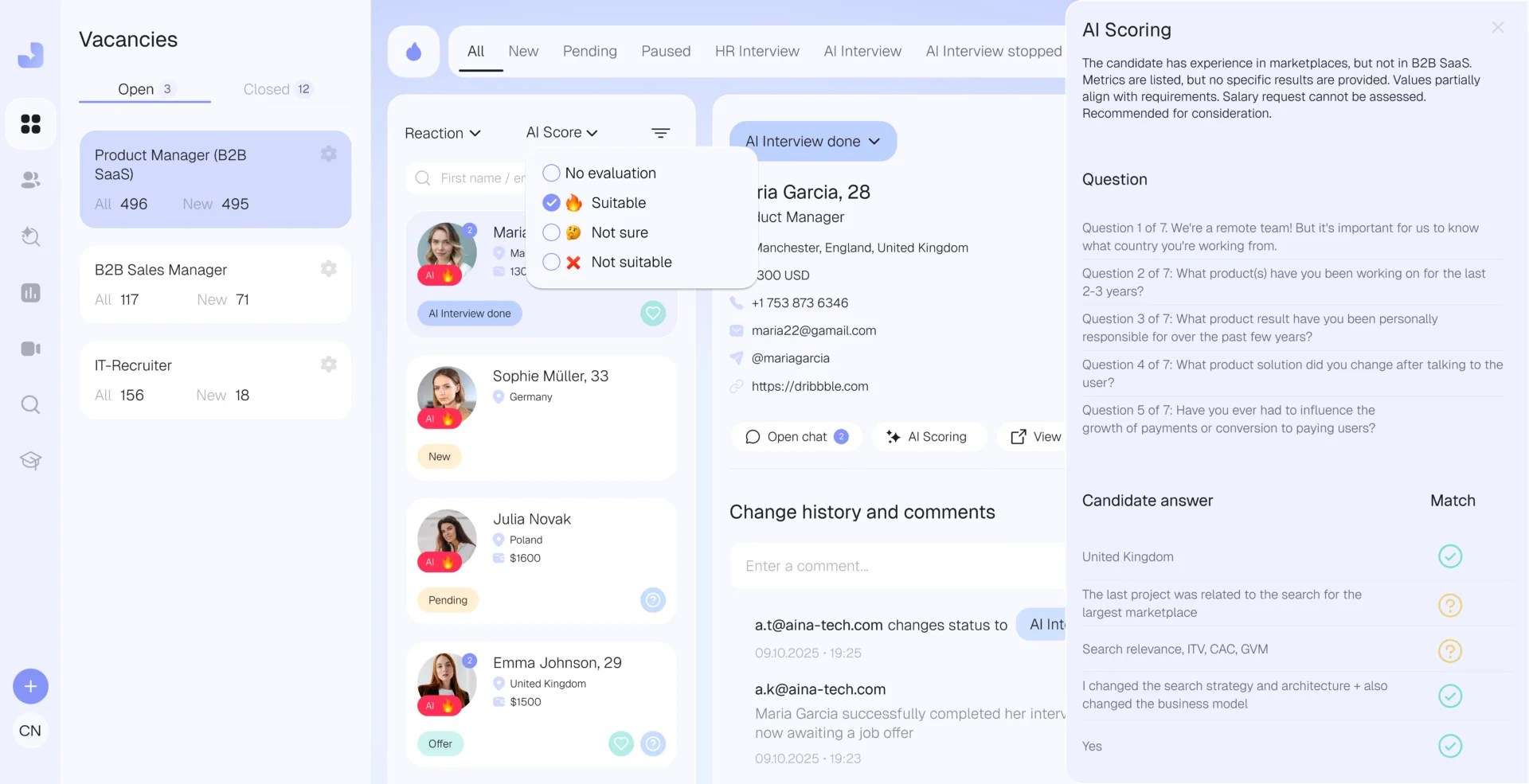Click question mark match for Search relevance answer
Viewport: 1529px width, 784px height.
tap(1450, 650)
